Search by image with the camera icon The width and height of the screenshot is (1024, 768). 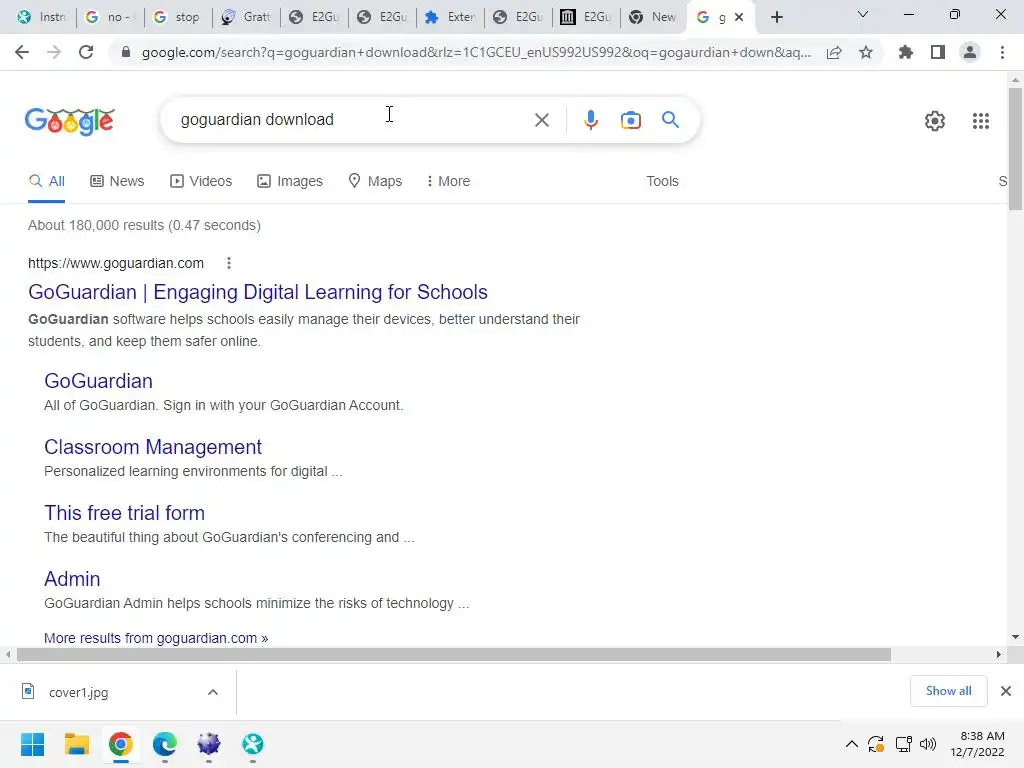pos(630,120)
